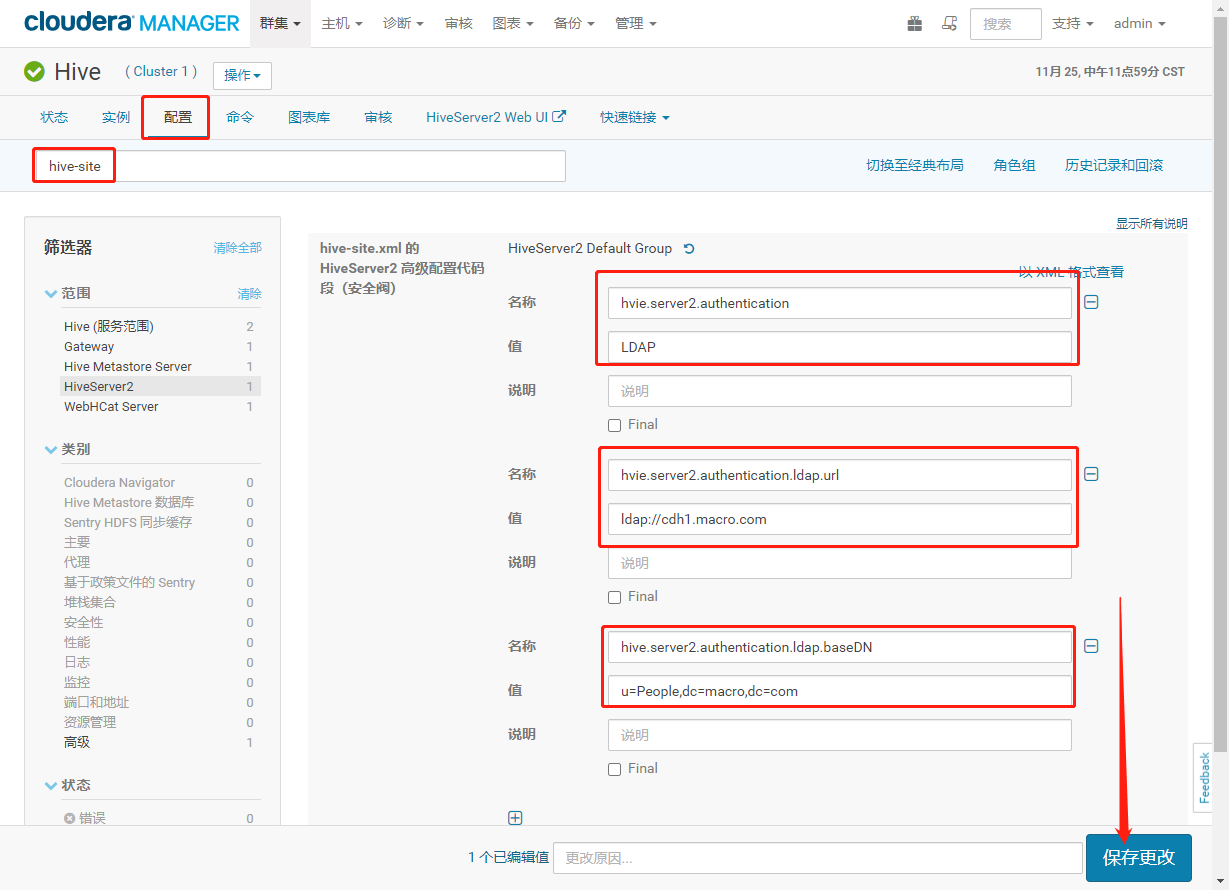Open 历史记录和回滚 link
The height and width of the screenshot is (890, 1229).
point(1114,165)
